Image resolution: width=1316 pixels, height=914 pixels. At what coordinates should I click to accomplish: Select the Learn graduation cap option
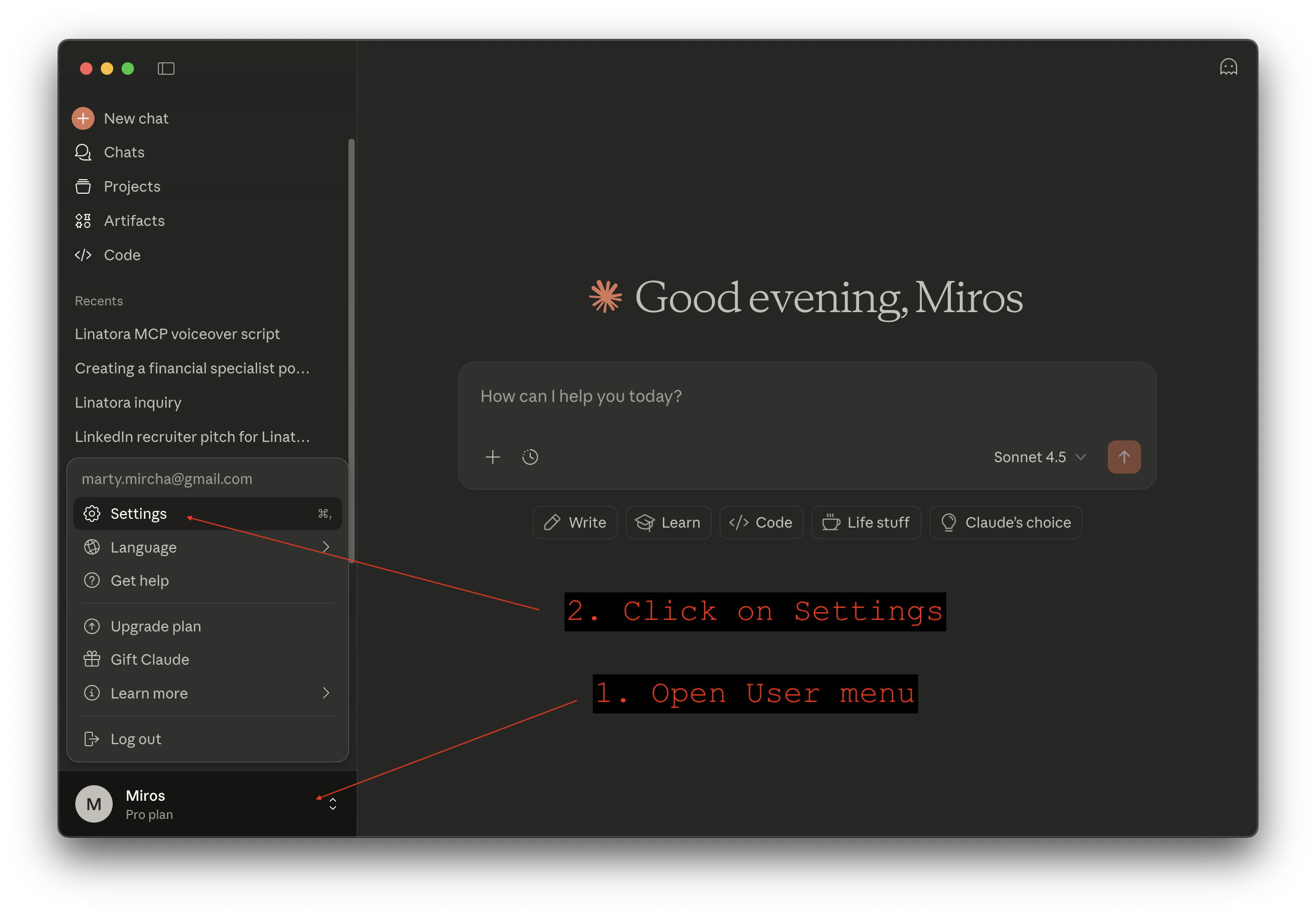[x=668, y=522]
